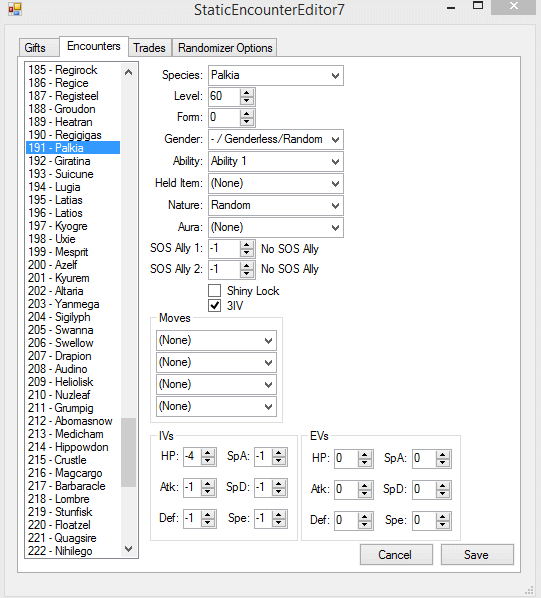
Task: Select 204 - Sigilyph entry
Action: point(73,317)
